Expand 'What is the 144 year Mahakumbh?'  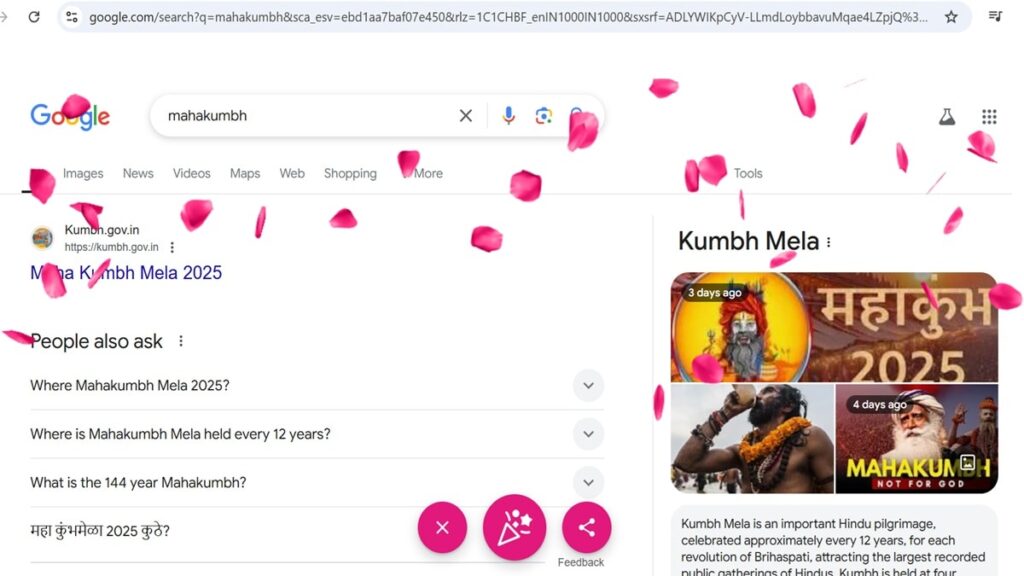(x=317, y=482)
